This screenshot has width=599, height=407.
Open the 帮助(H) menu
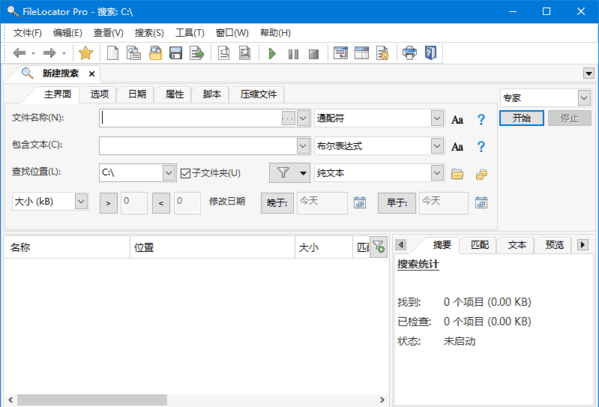pos(275,33)
